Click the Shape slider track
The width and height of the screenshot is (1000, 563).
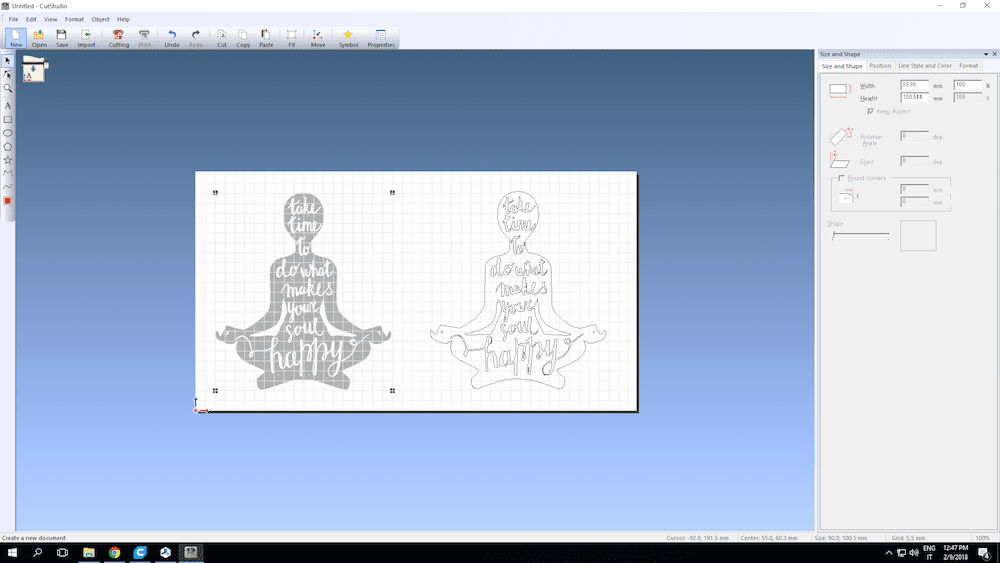click(x=860, y=235)
